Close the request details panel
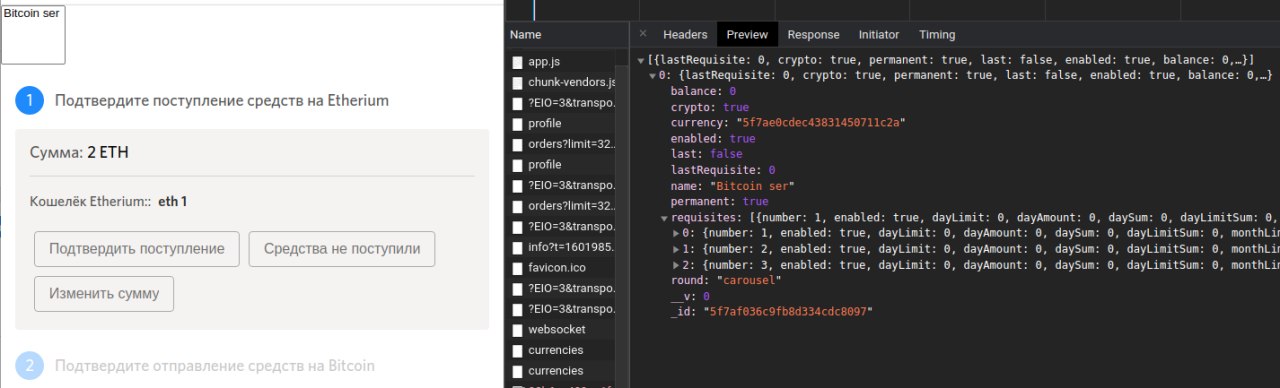Viewport: 1280px width, 388px height. 643,34
